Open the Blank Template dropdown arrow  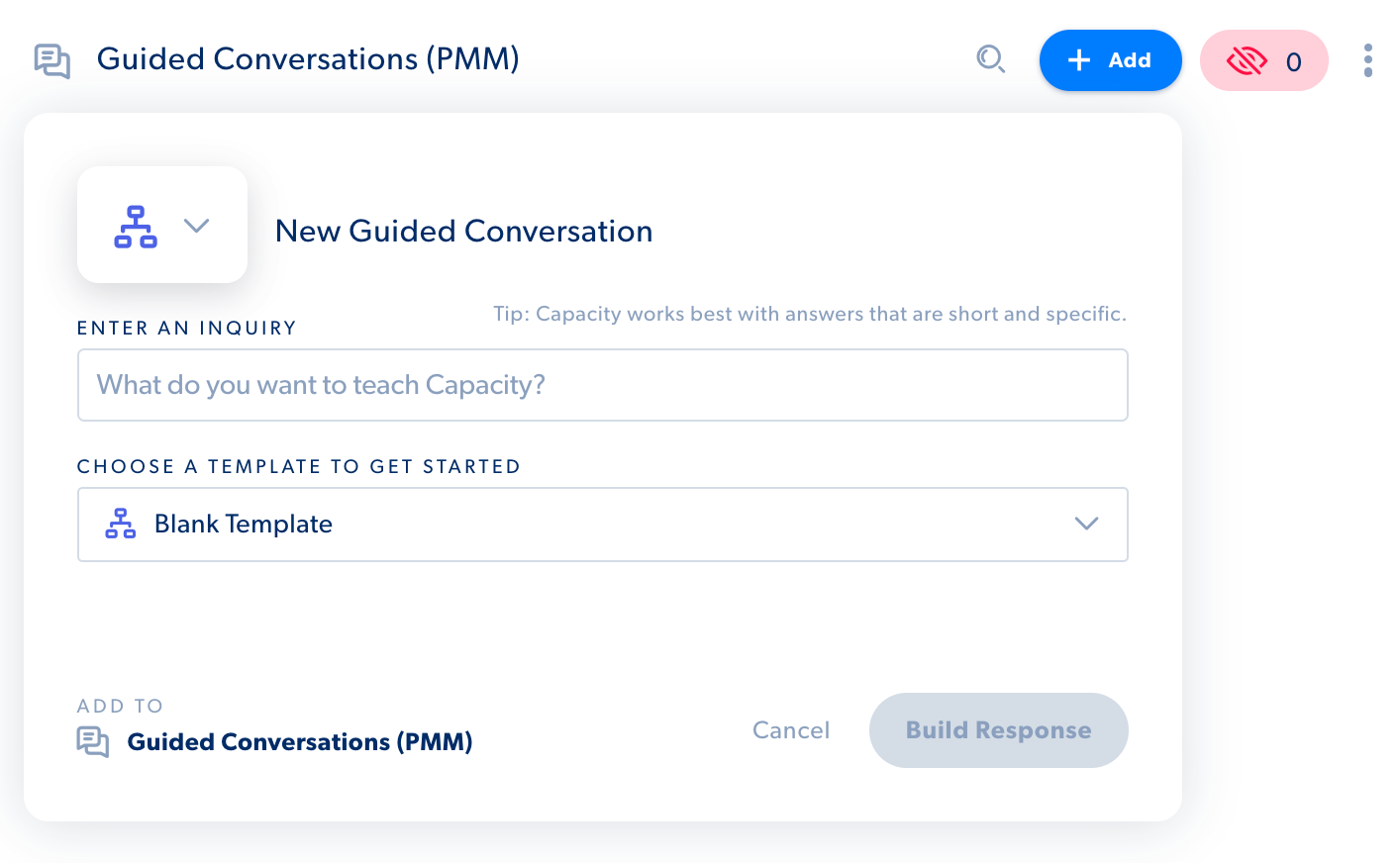(1087, 524)
